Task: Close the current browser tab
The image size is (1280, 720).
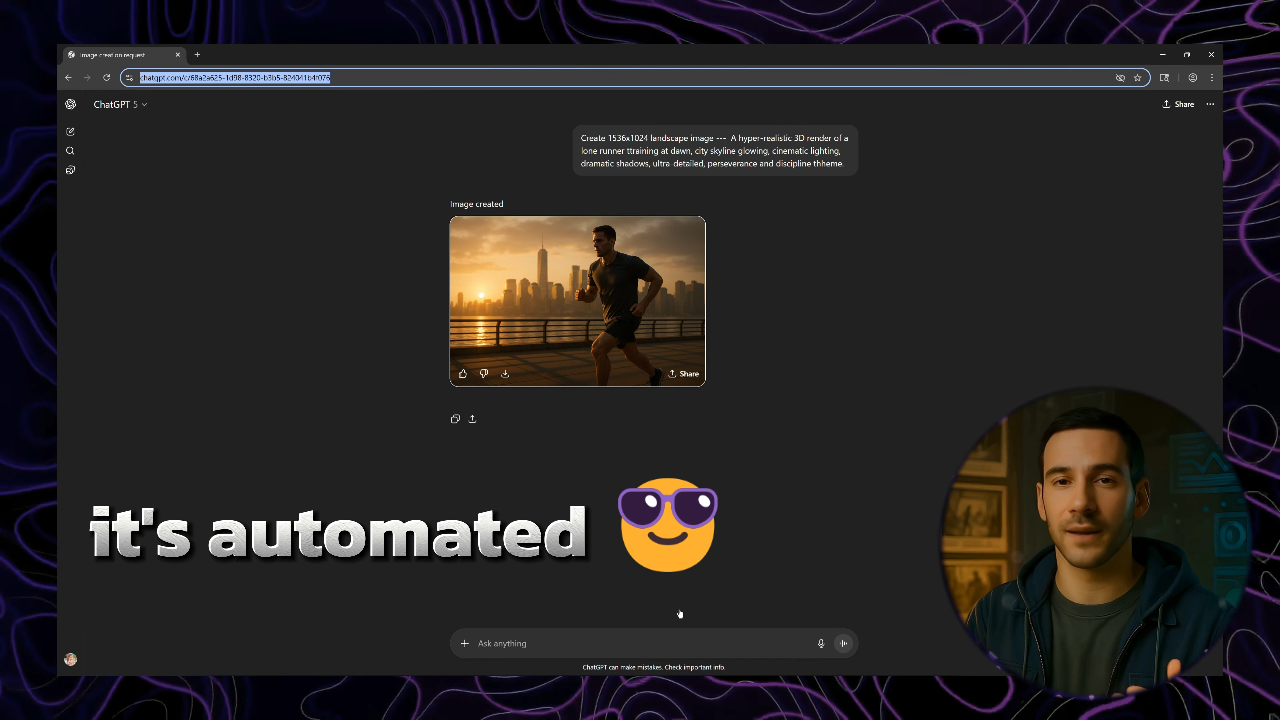Action: 178,55
